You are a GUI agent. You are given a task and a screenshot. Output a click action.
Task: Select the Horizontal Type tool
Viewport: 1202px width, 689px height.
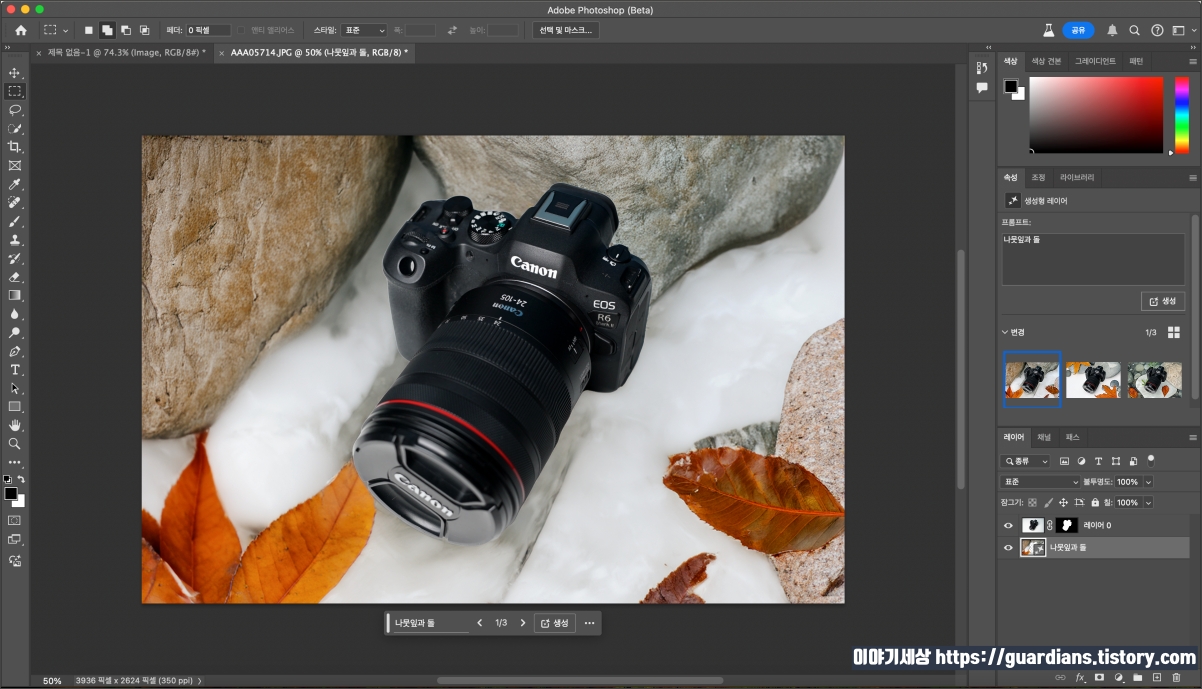tap(14, 370)
